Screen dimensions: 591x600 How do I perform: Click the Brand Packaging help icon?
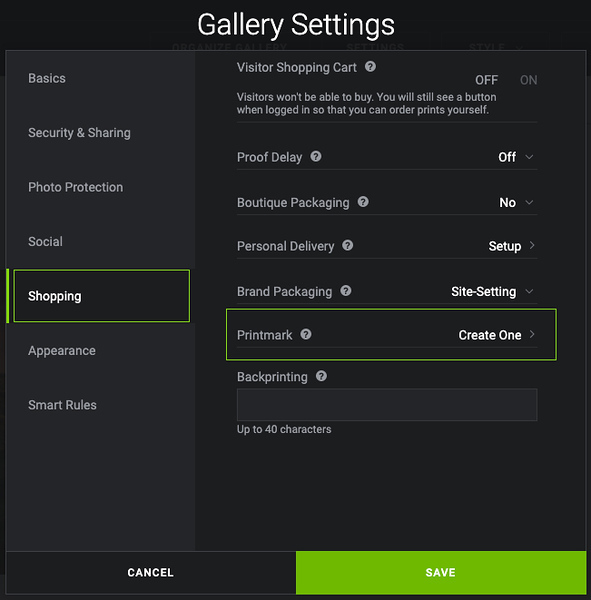pos(346,291)
